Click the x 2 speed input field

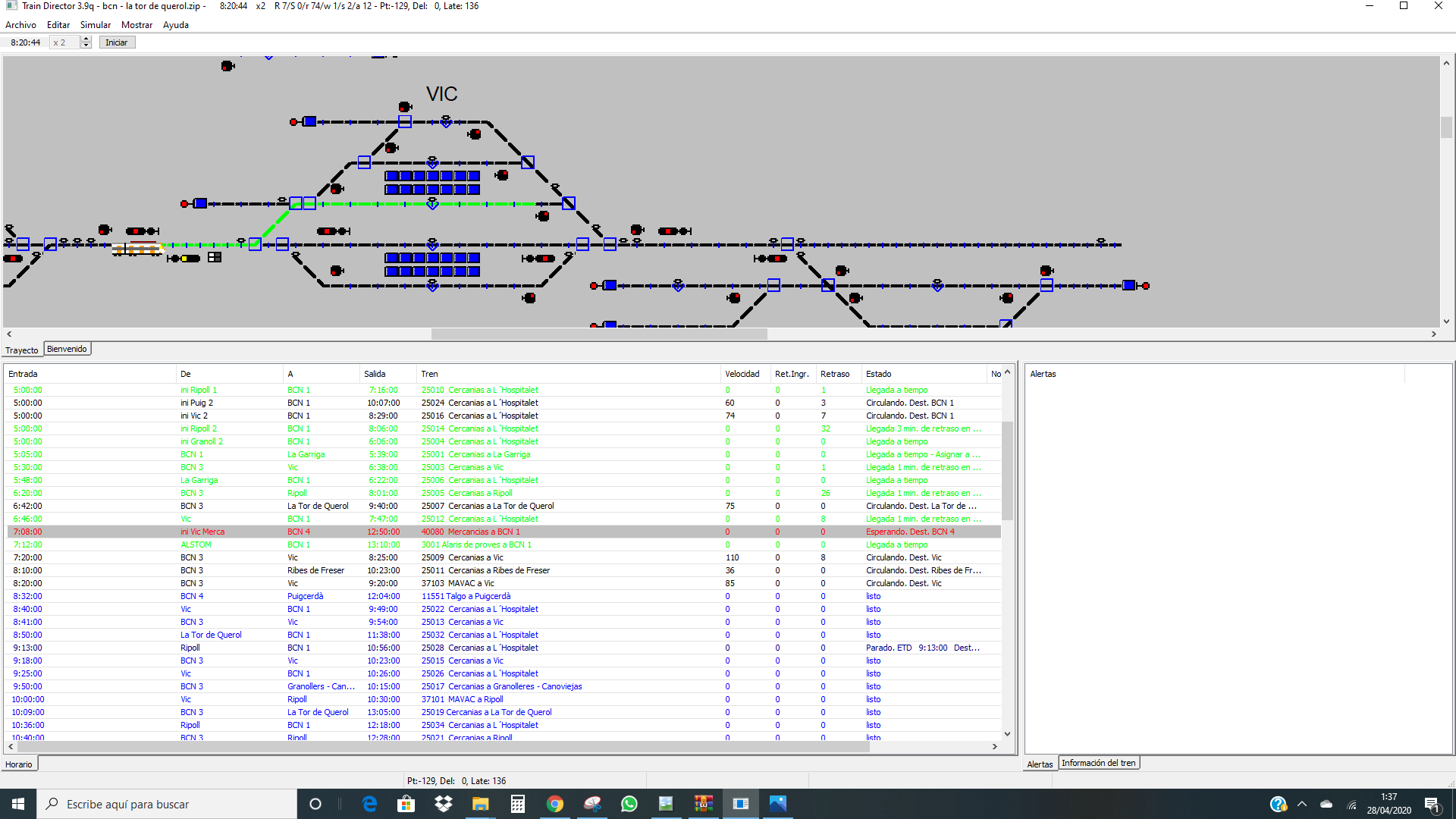point(64,42)
